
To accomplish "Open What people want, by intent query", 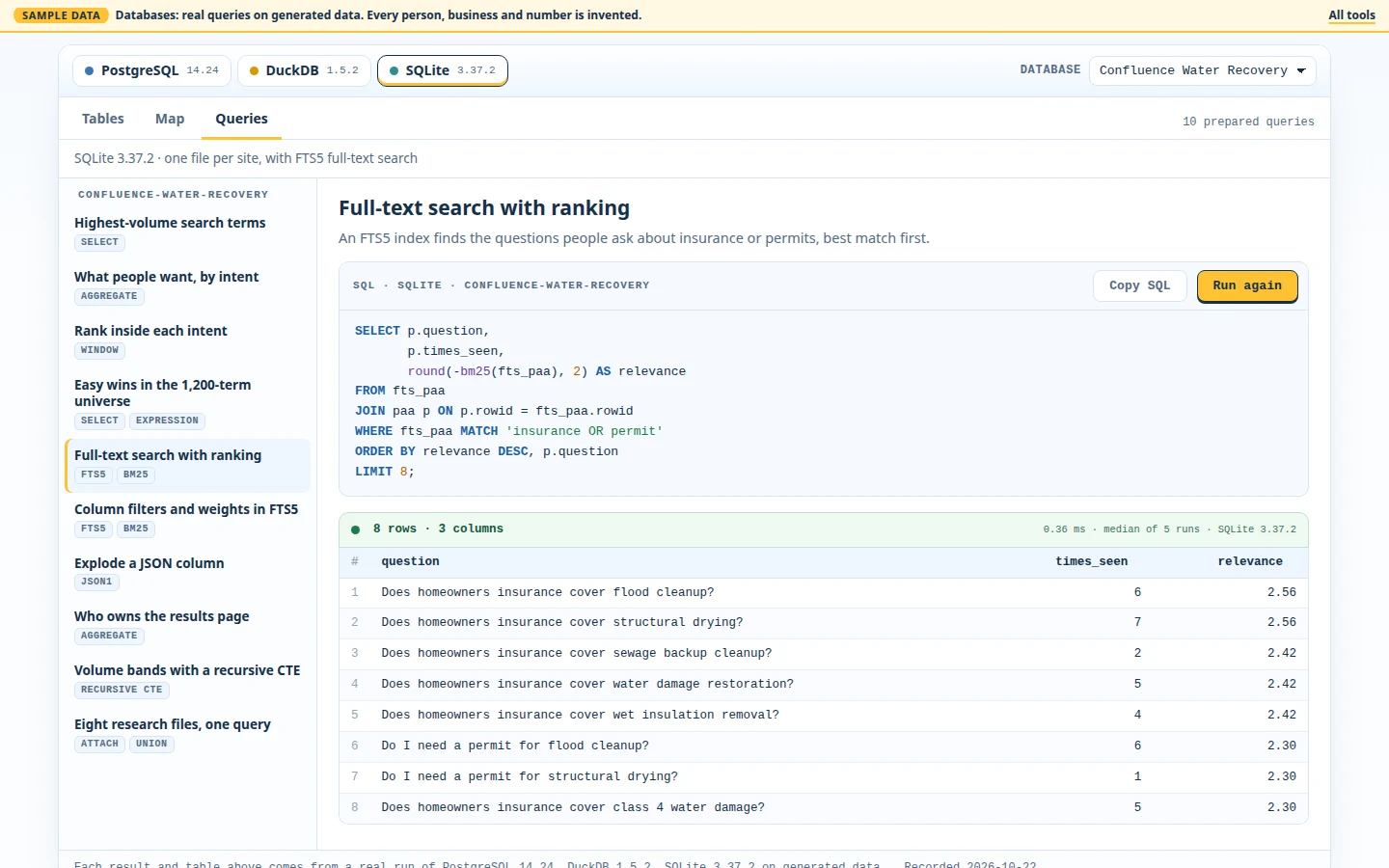I will click(188, 285).
